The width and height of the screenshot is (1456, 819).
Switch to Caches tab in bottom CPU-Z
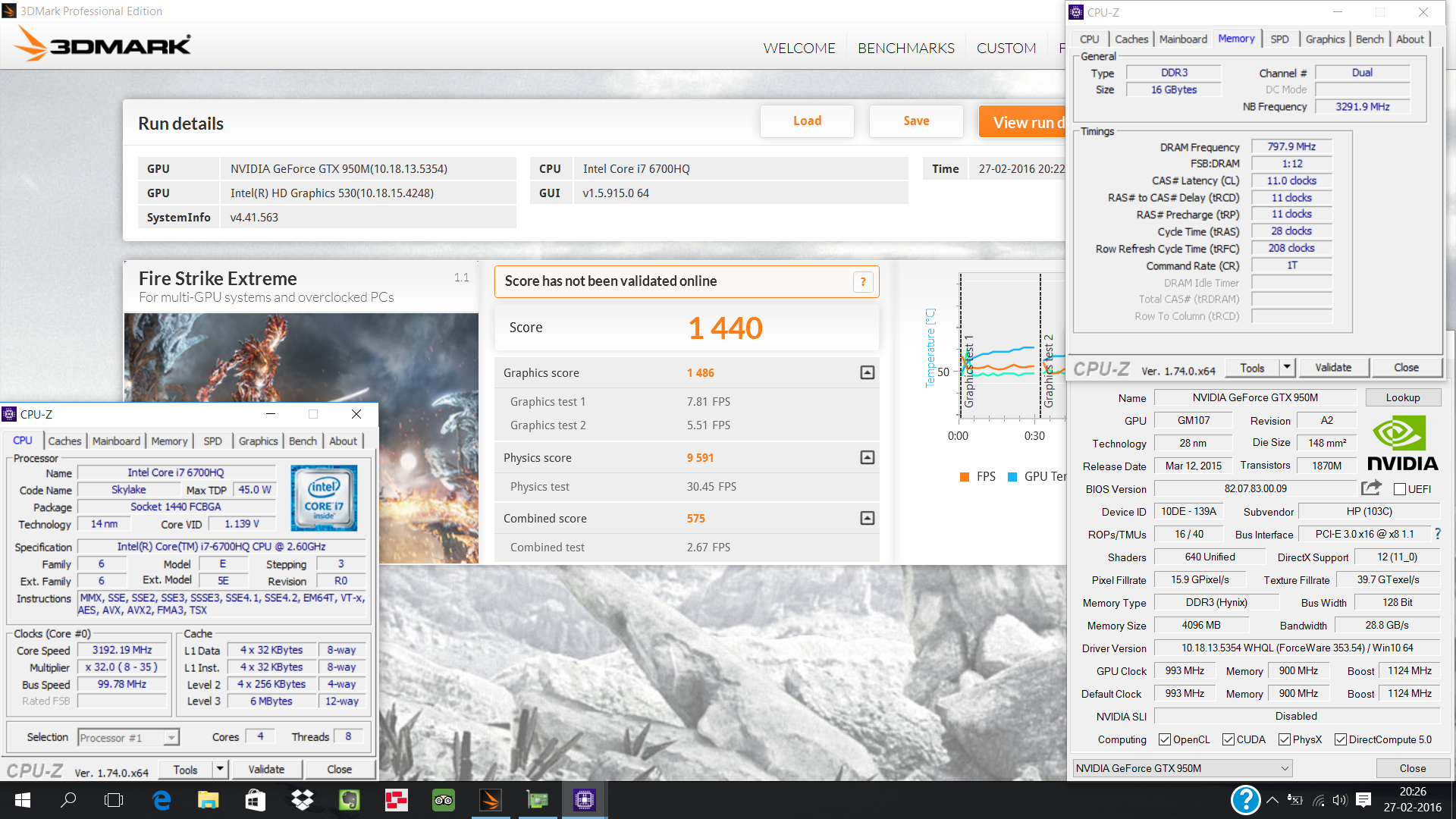pyautogui.click(x=64, y=441)
